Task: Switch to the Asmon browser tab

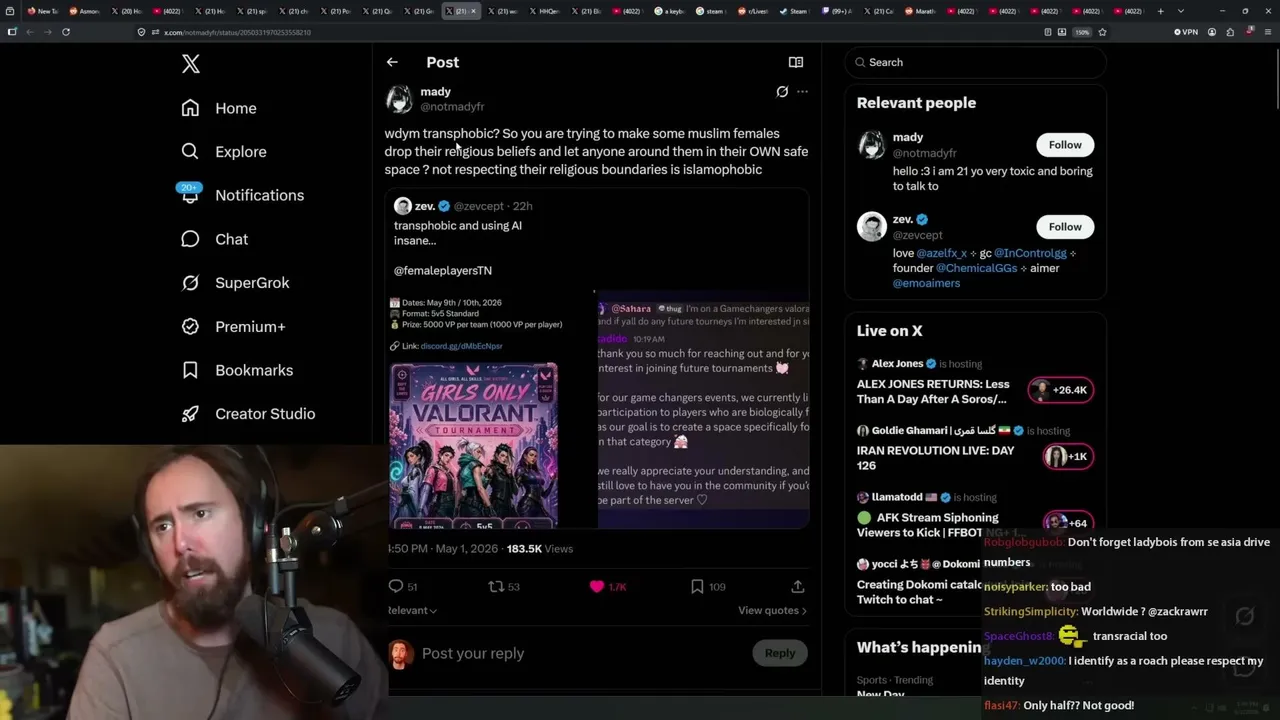Action: [x=84, y=11]
